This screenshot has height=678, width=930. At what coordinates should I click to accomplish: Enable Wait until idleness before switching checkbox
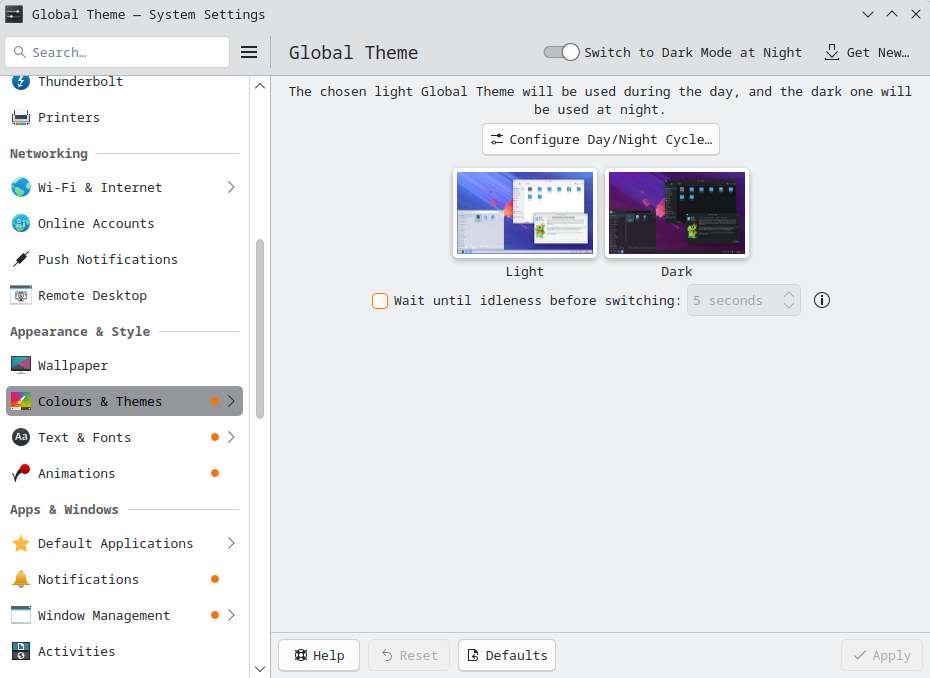[380, 300]
